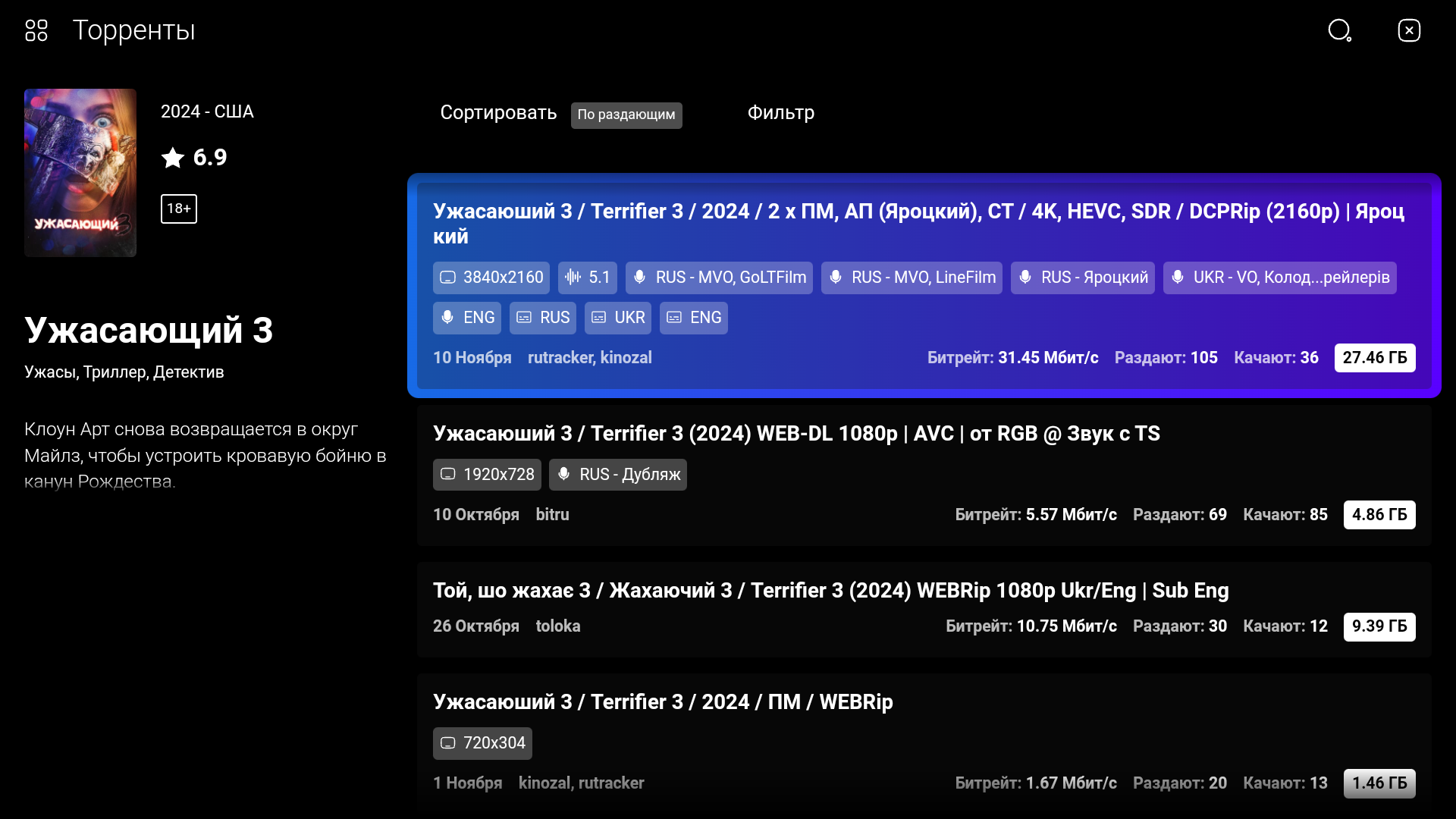Click the UKR subtitle tag
This screenshot has height=819, width=1456.
pos(618,318)
